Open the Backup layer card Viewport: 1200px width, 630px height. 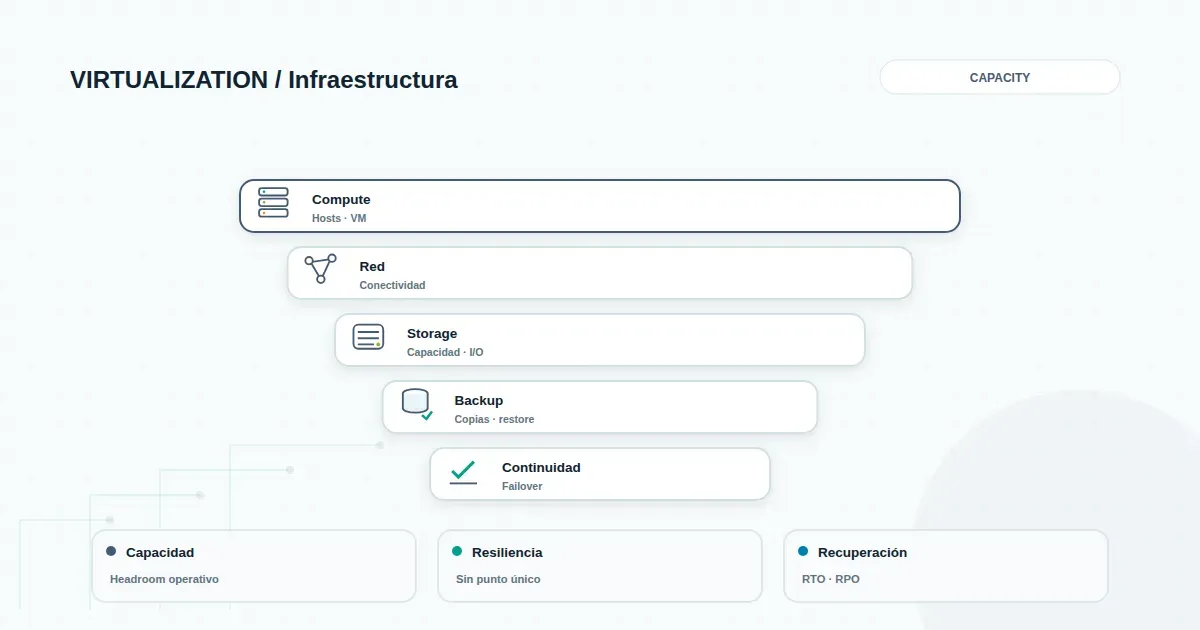[600, 407]
